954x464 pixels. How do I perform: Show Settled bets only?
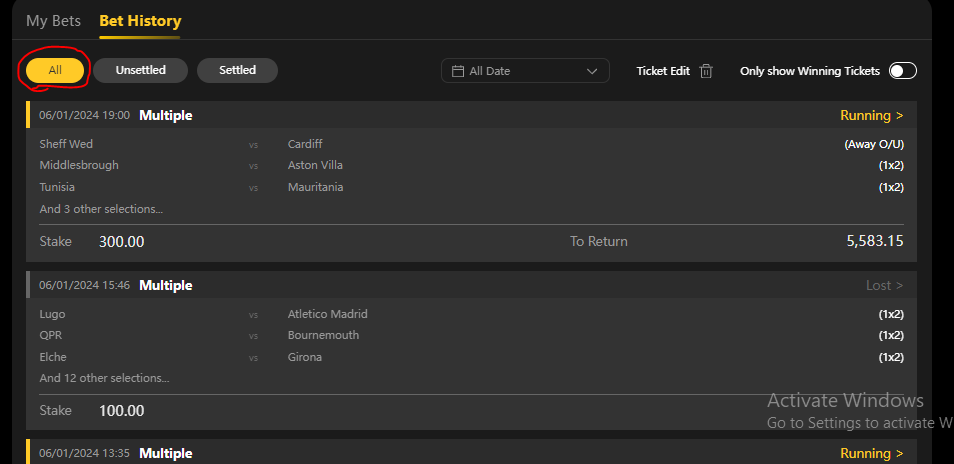click(x=237, y=70)
